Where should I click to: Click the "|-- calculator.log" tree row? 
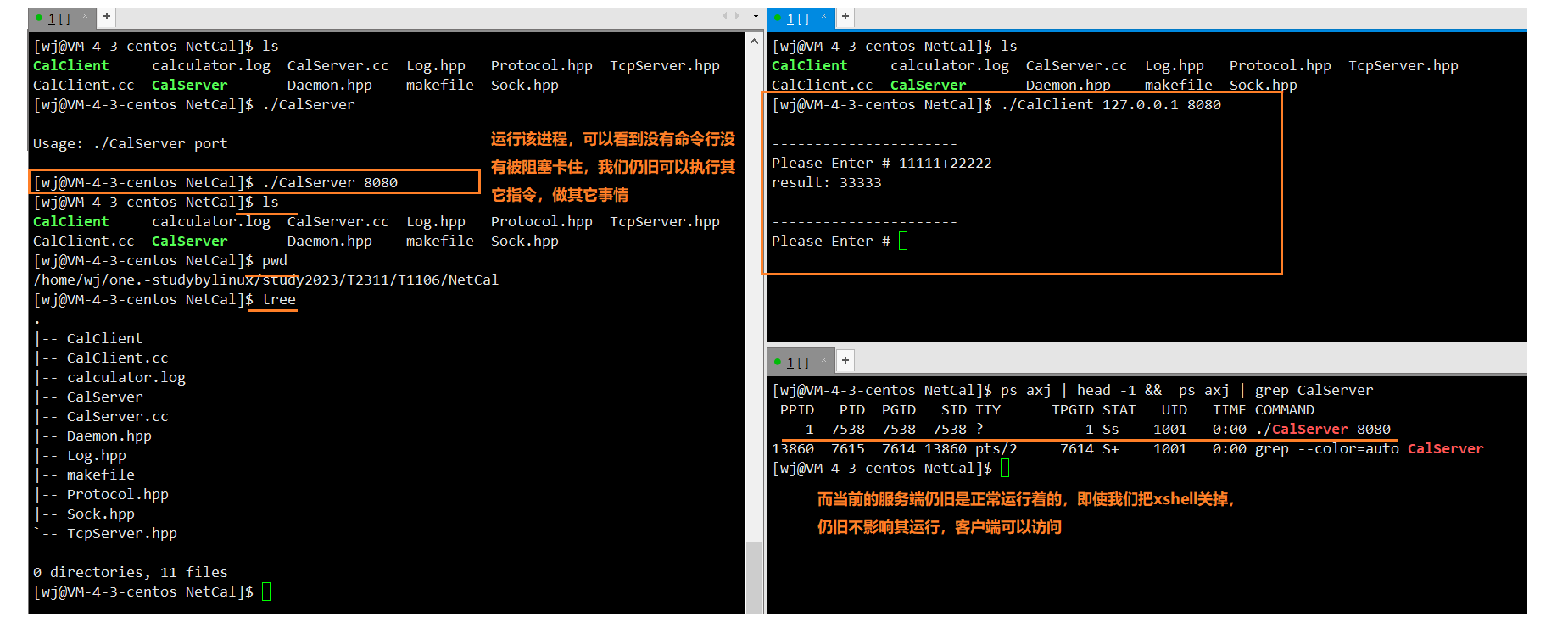(x=109, y=377)
